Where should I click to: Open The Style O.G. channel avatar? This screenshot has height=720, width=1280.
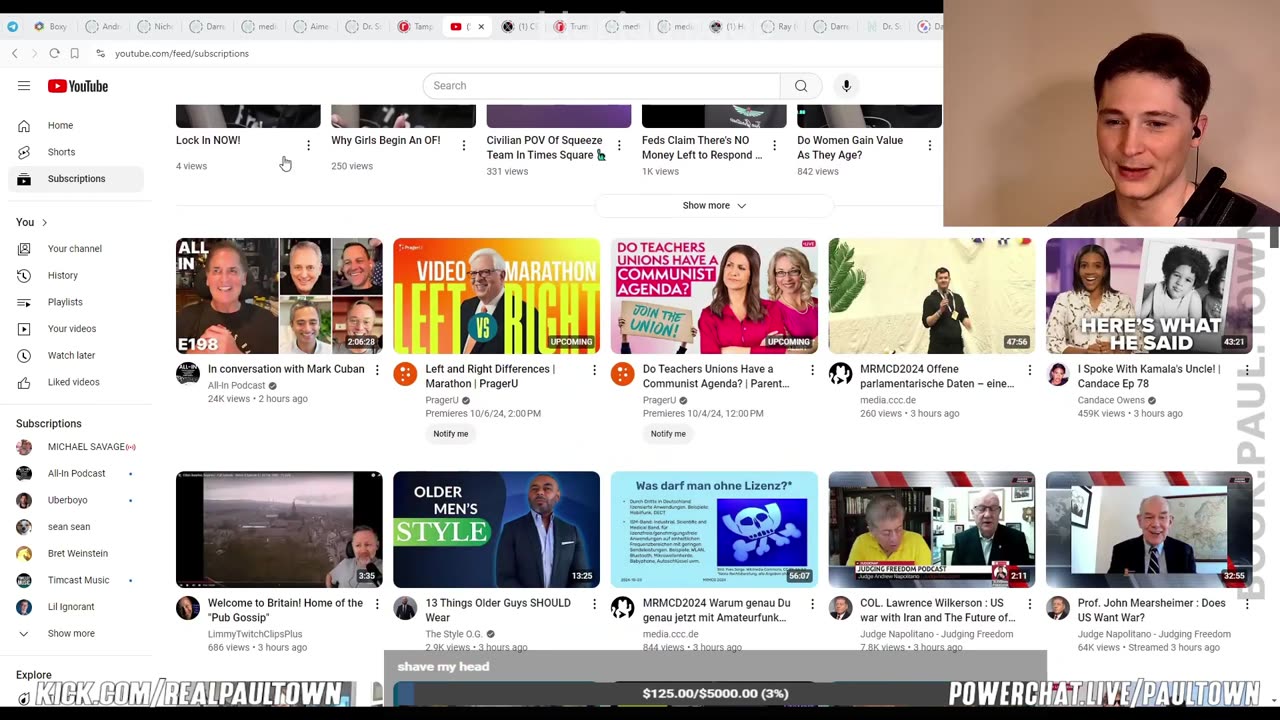coord(405,608)
